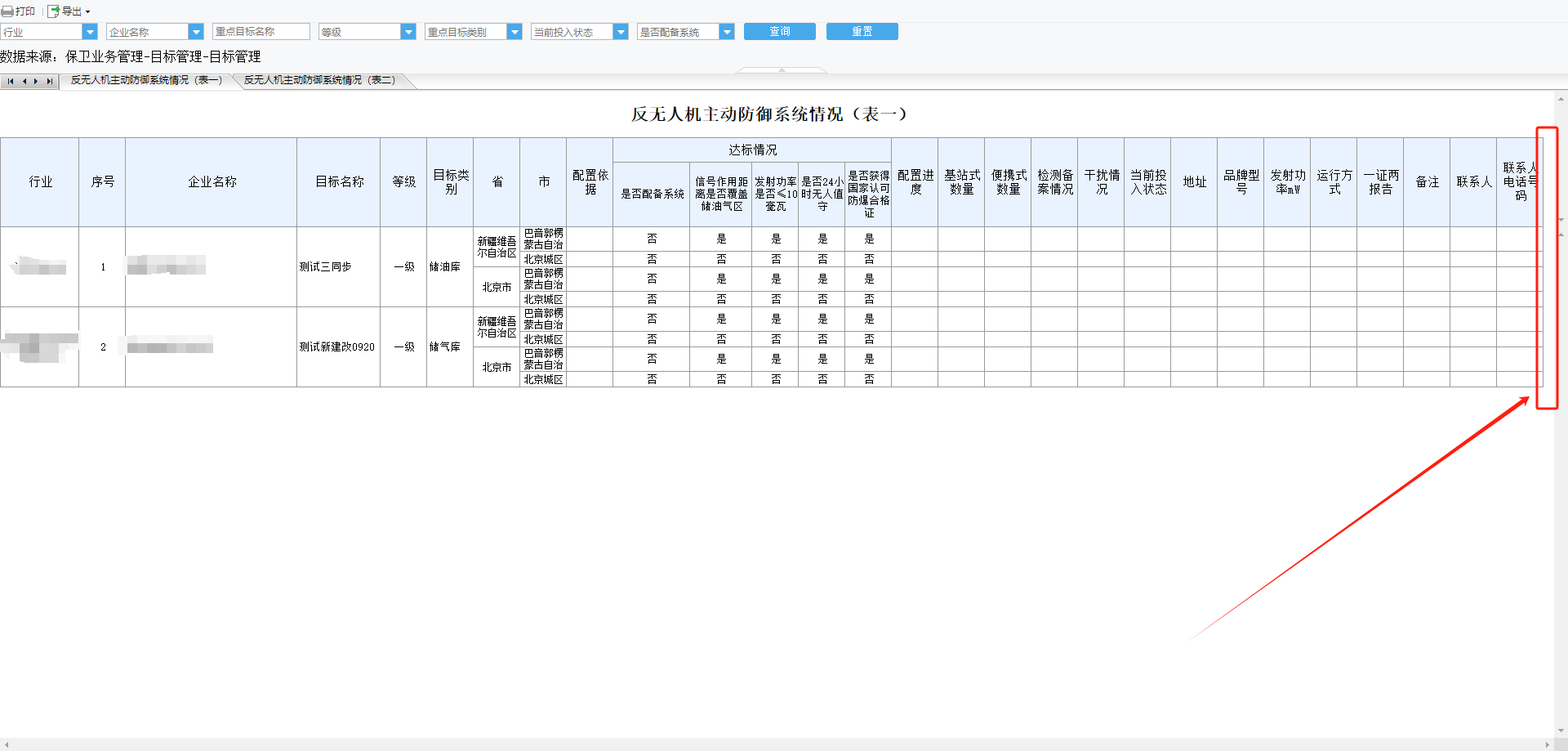
Task: Select the 测试三同步 target name cell
Action: [x=339, y=267]
